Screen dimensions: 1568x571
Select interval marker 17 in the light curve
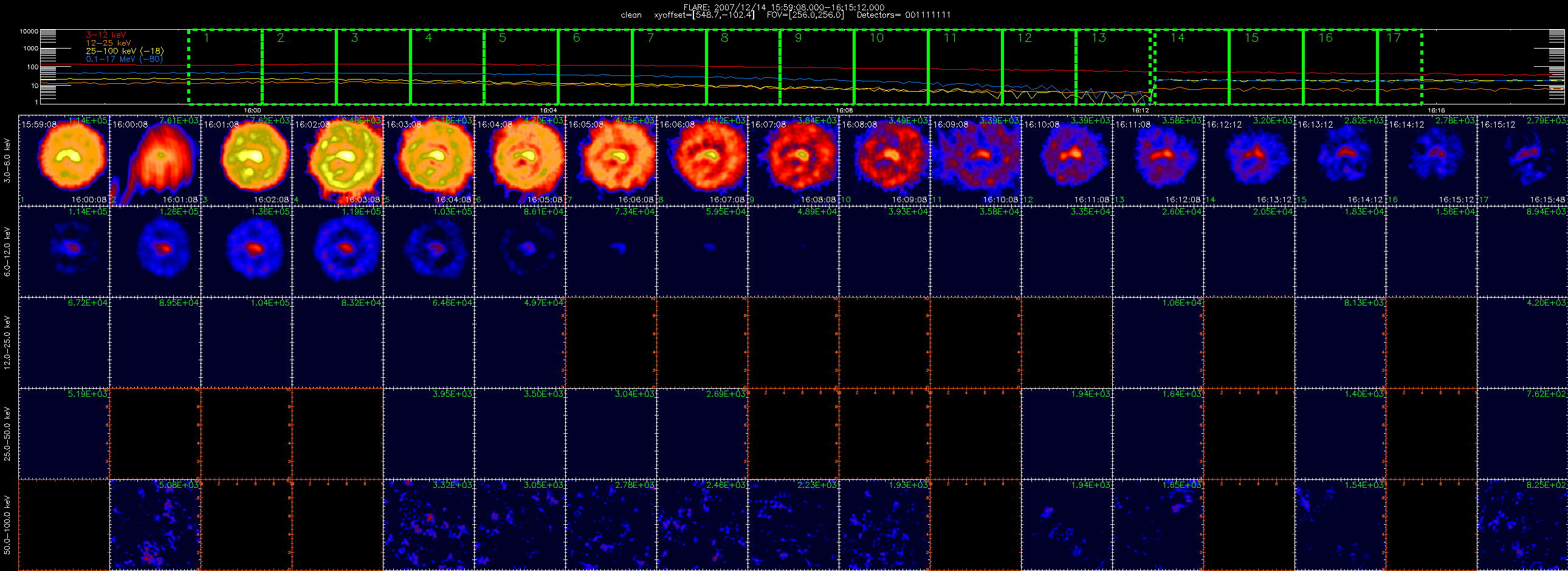[x=1394, y=38]
